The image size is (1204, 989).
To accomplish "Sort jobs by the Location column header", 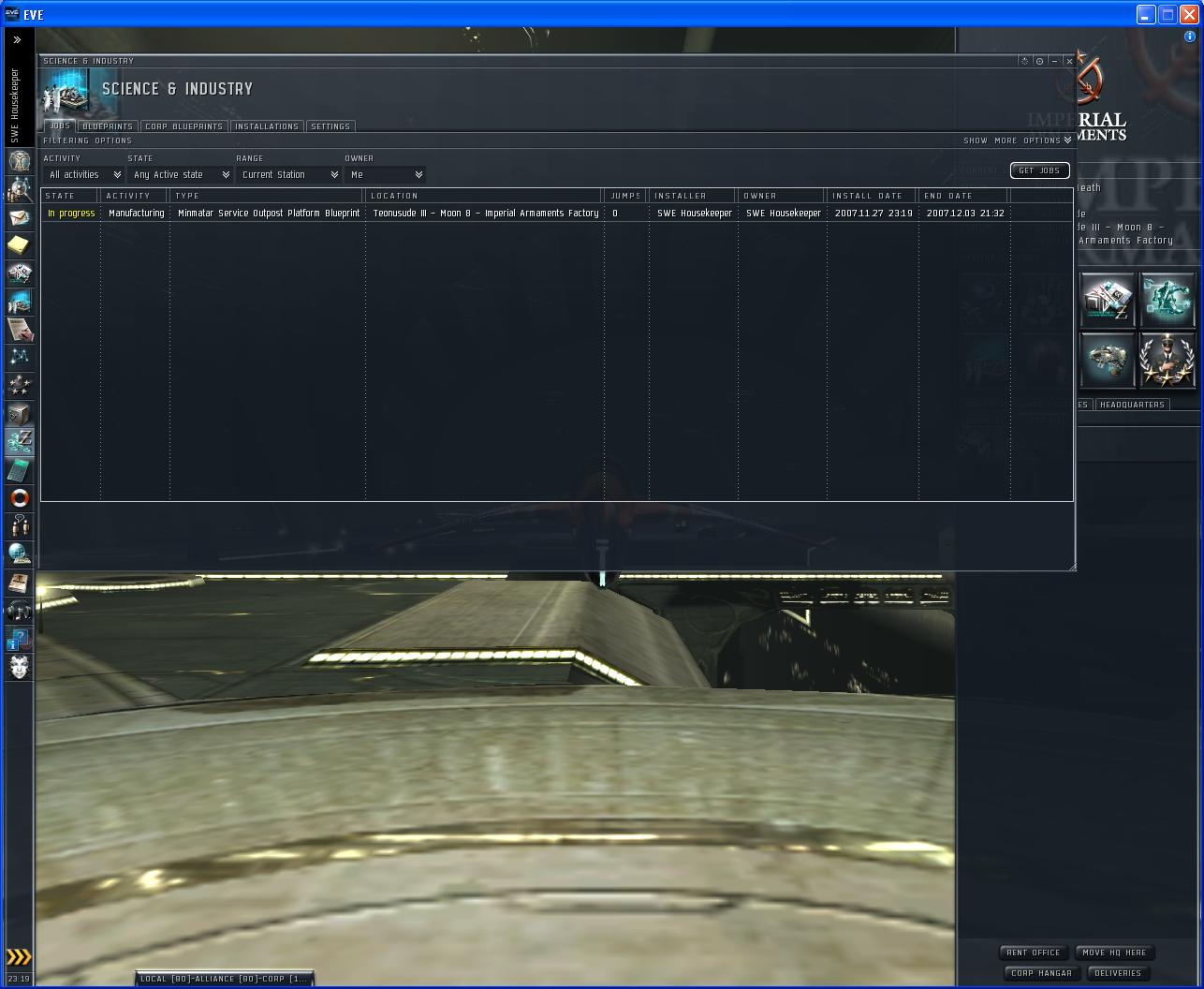I will click(x=484, y=196).
